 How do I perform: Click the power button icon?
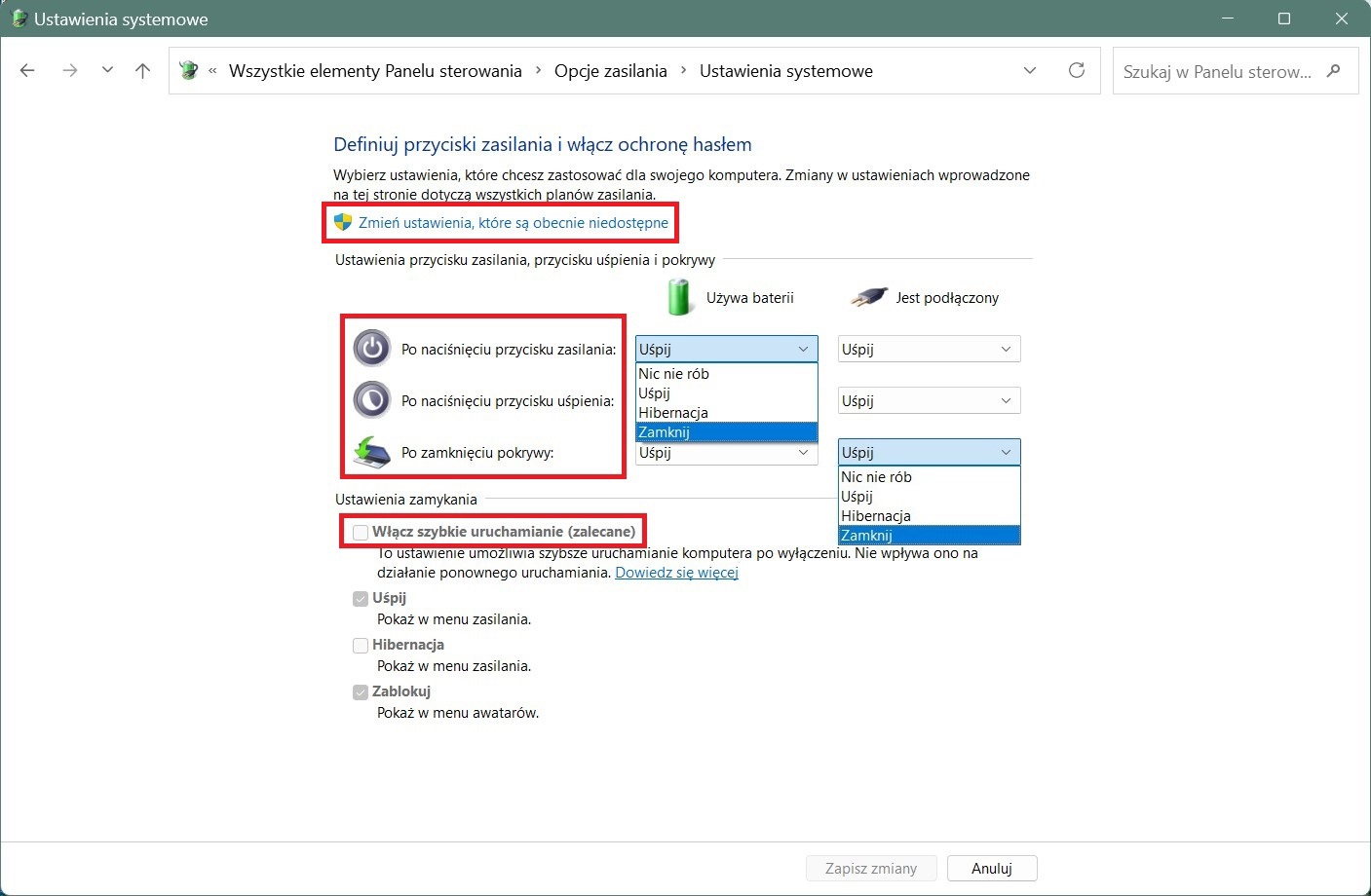pyautogui.click(x=371, y=348)
